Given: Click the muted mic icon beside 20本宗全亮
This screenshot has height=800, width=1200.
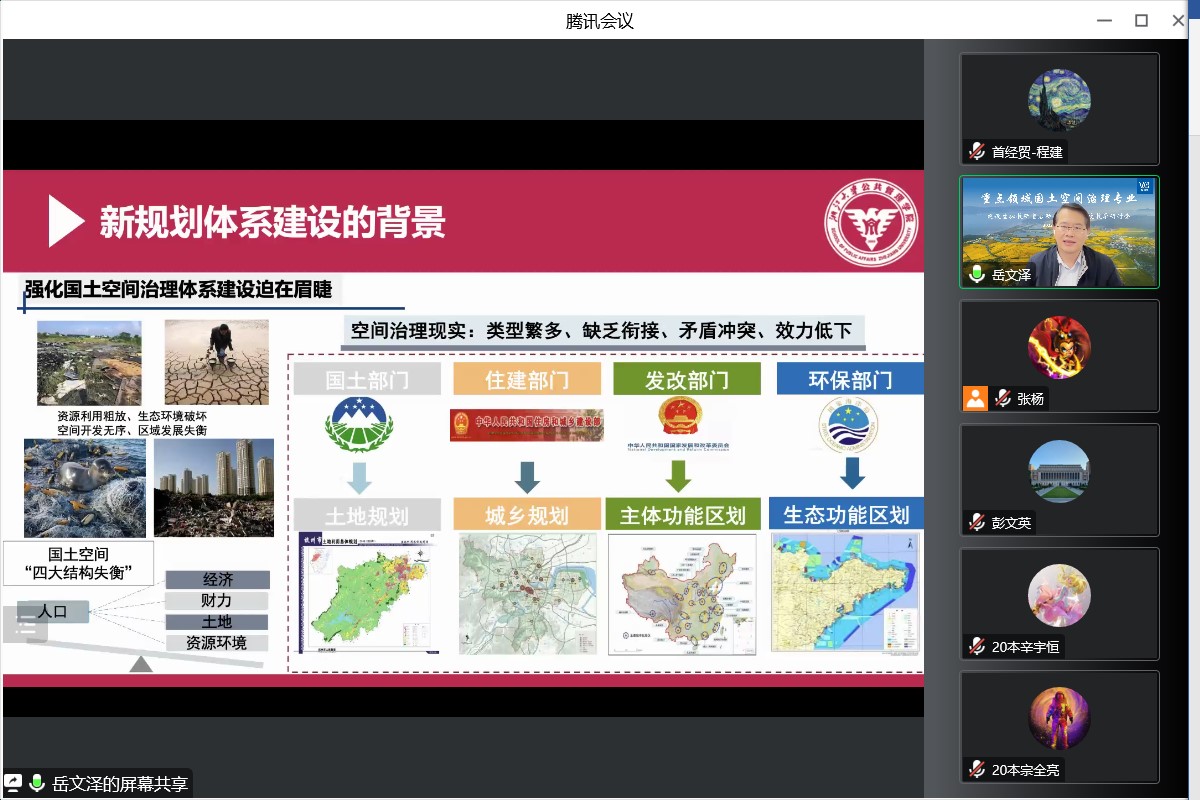Looking at the screenshot, I should (x=977, y=769).
